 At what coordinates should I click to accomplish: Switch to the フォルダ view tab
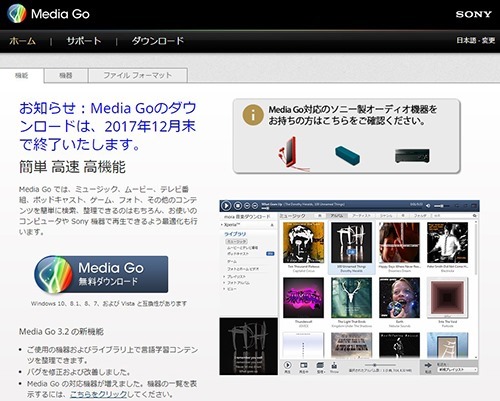[420, 216]
